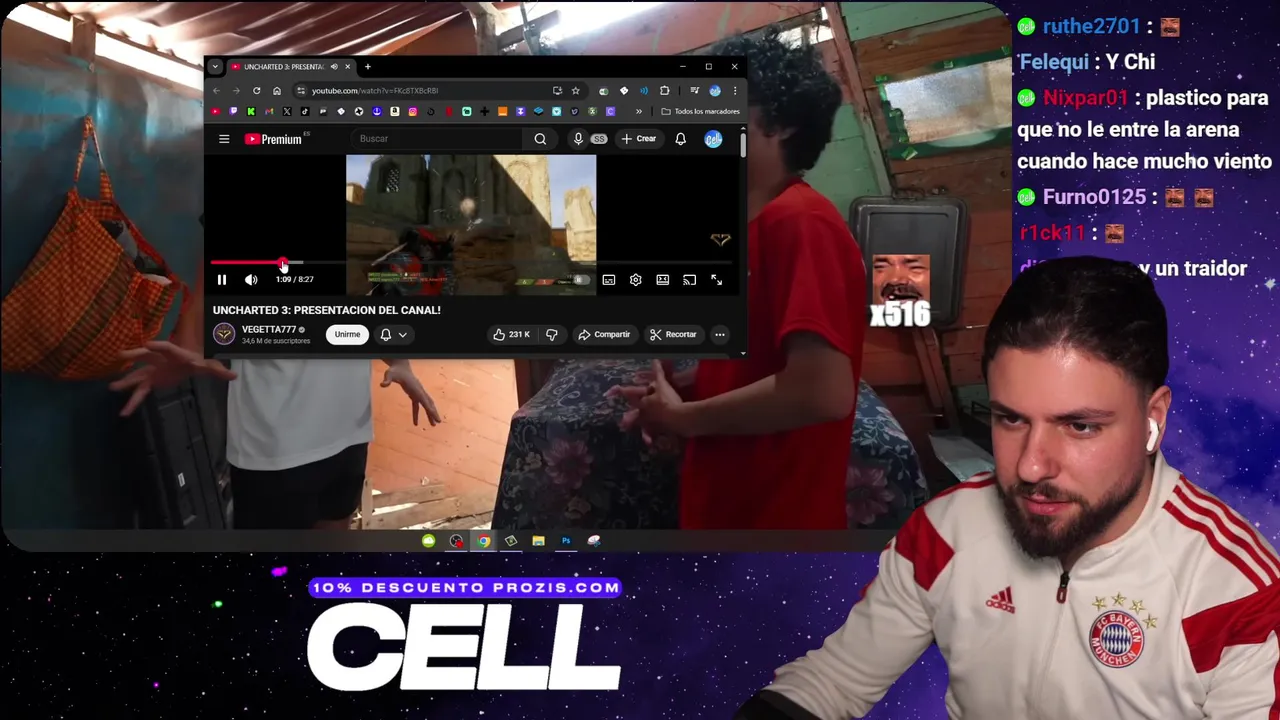Share the video via Compartir
This screenshot has height=720, width=1280.
tap(604, 334)
